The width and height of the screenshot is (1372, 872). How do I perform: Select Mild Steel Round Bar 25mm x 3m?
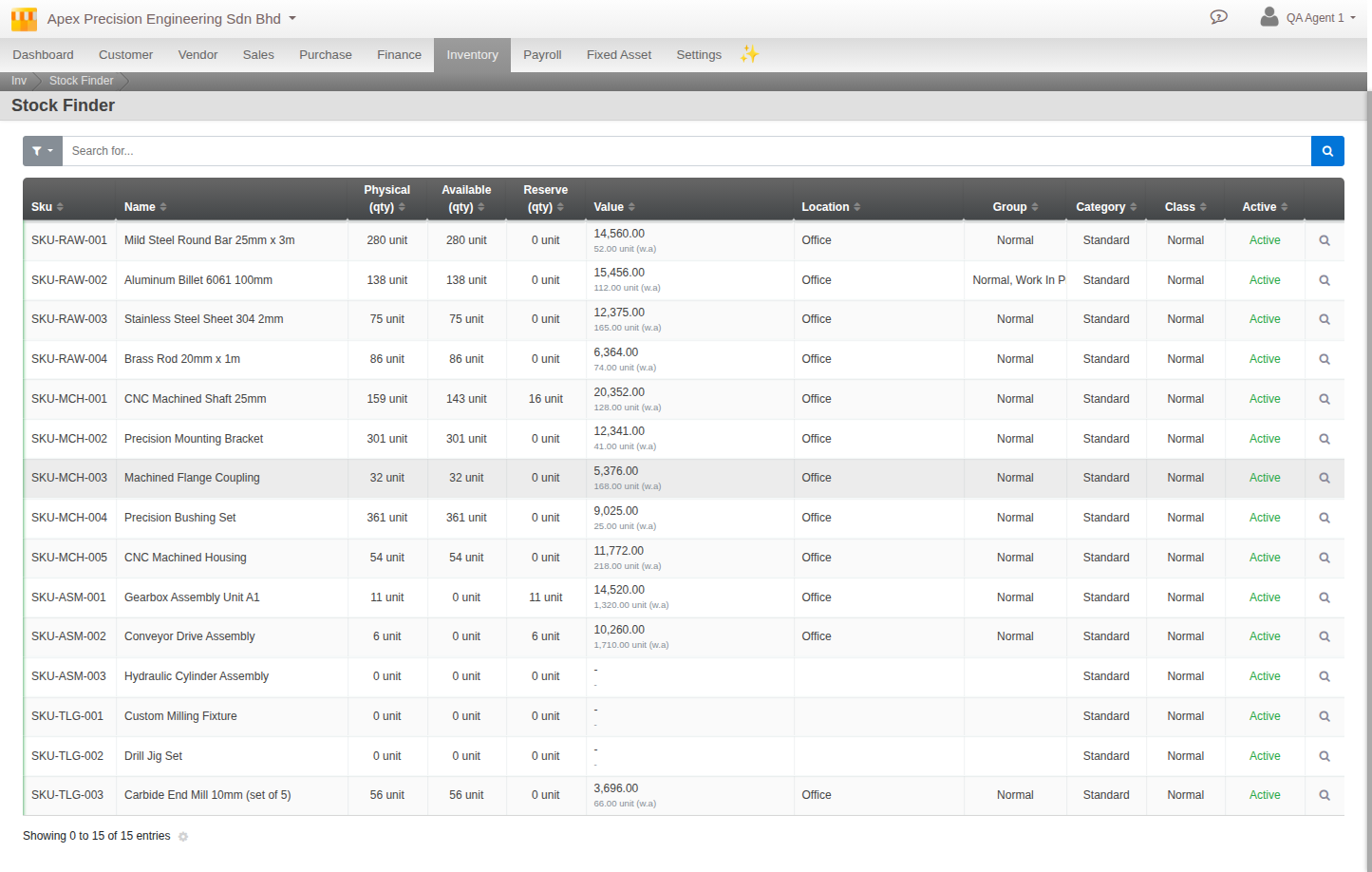[x=209, y=240]
